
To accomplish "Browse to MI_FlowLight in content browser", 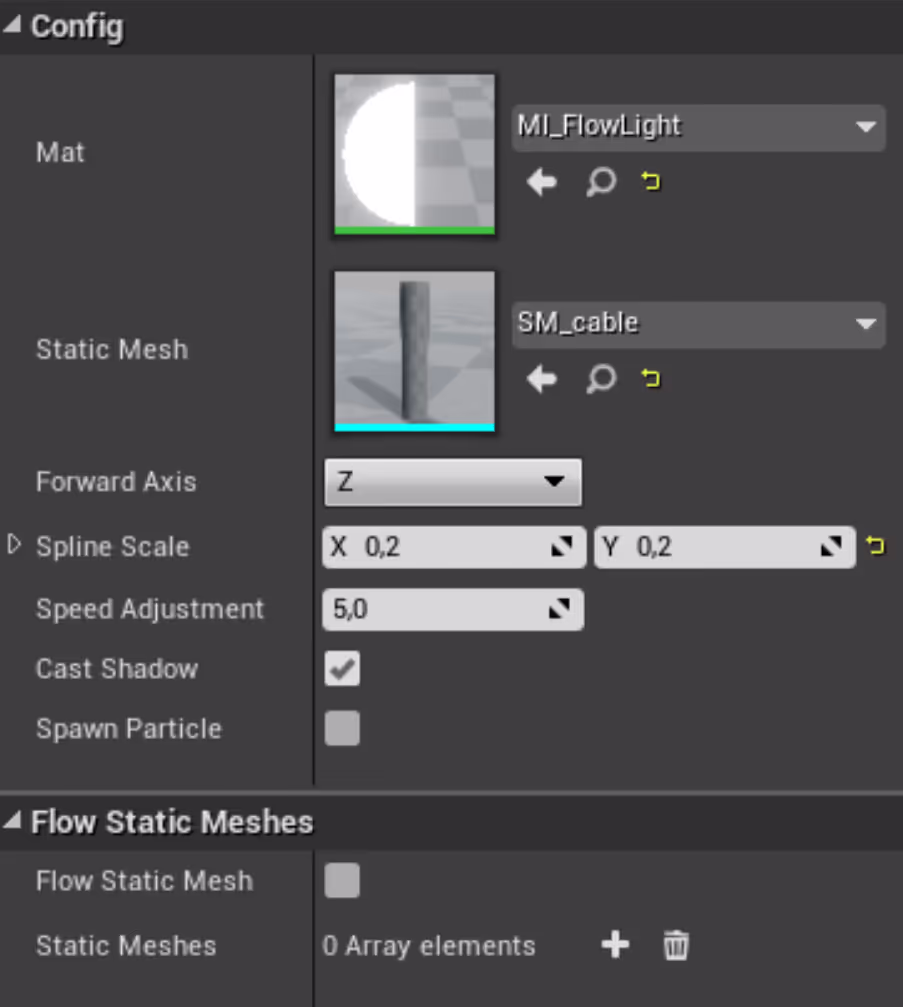I will click(x=601, y=182).
